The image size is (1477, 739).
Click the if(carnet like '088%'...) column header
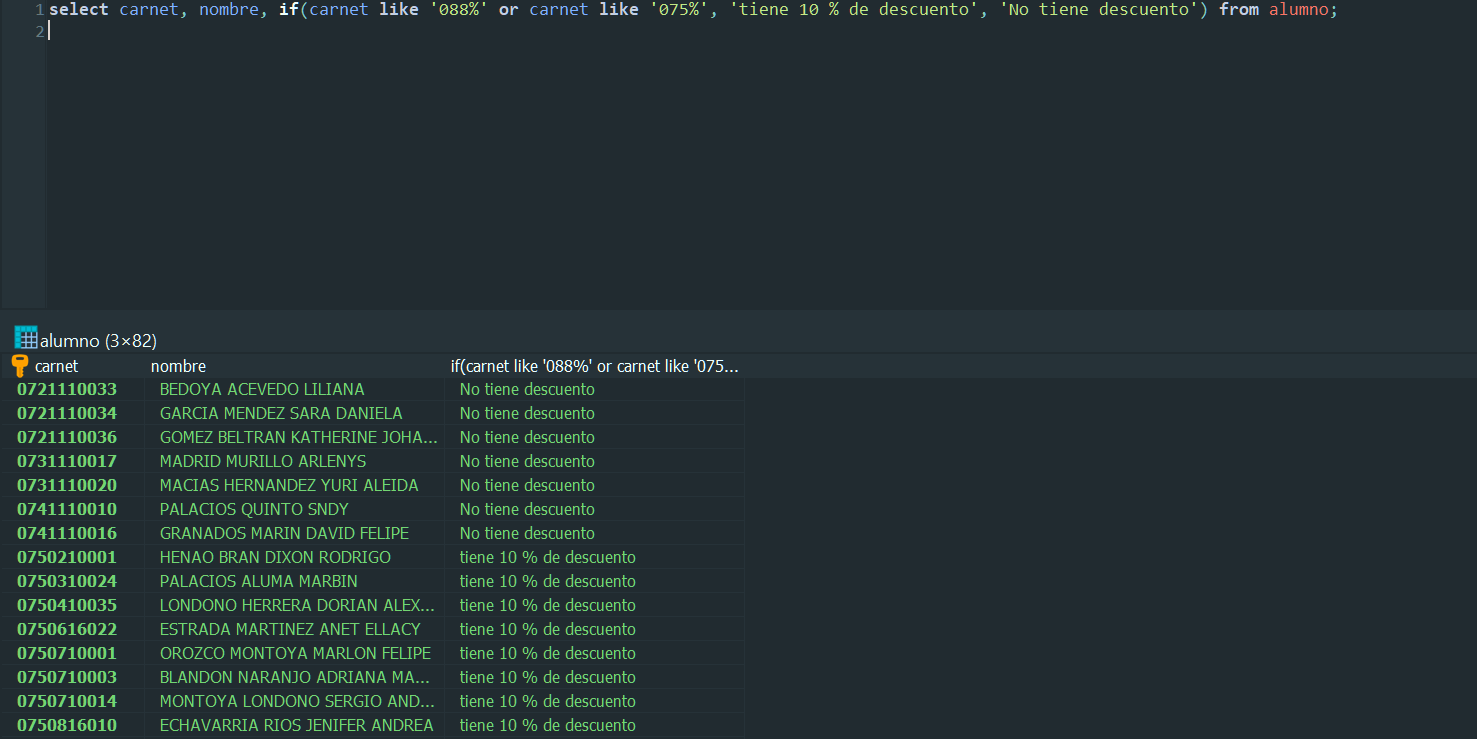click(x=594, y=366)
